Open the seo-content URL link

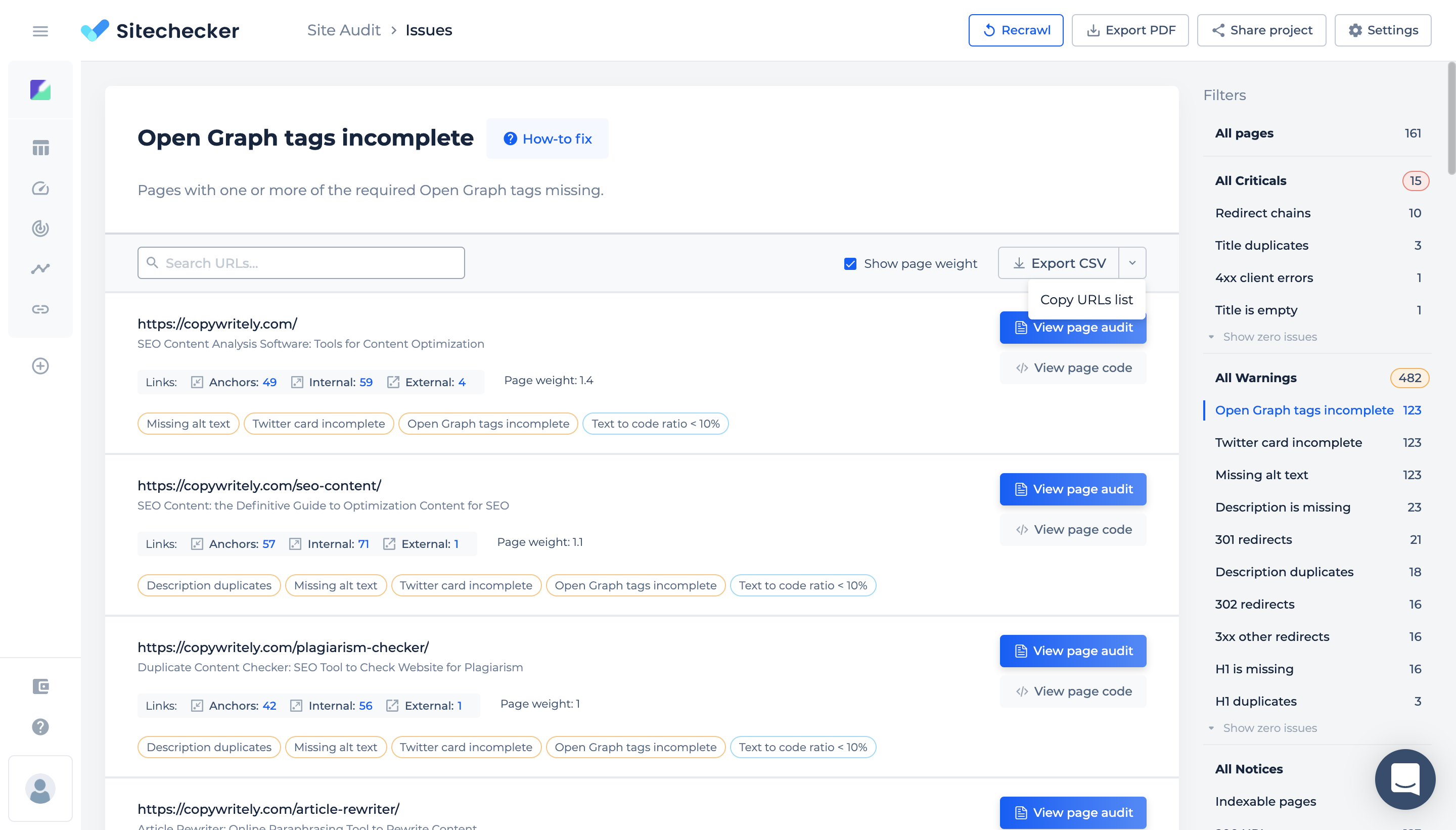[259, 486]
